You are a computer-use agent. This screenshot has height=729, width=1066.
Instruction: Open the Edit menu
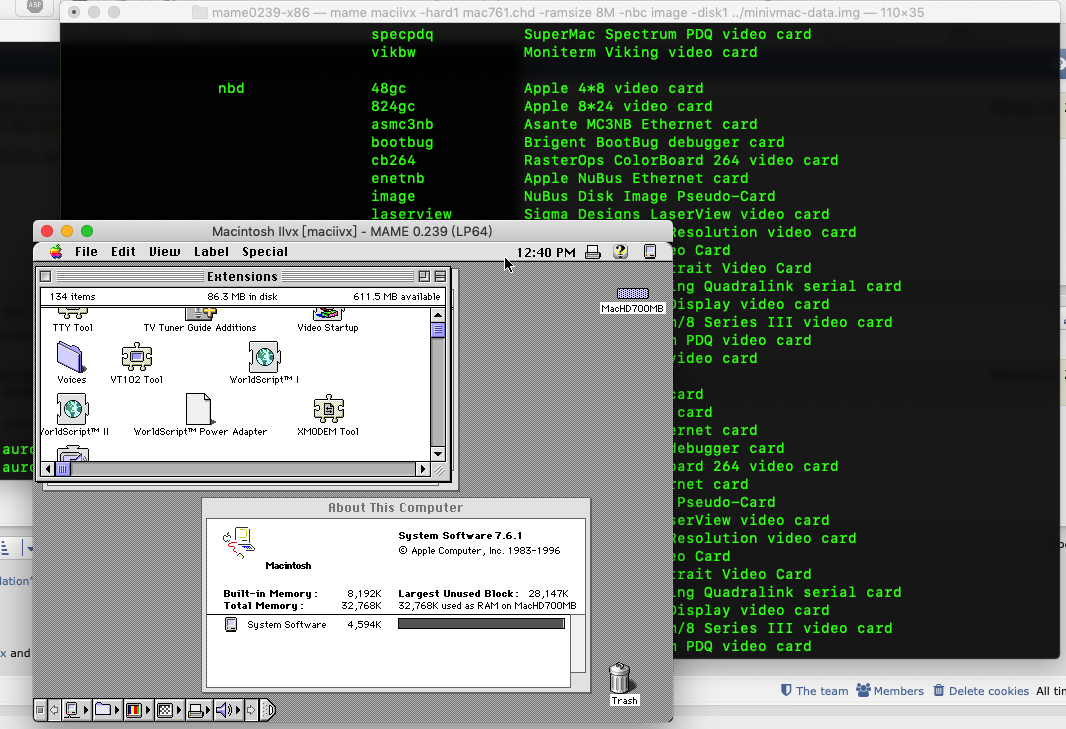tap(123, 252)
